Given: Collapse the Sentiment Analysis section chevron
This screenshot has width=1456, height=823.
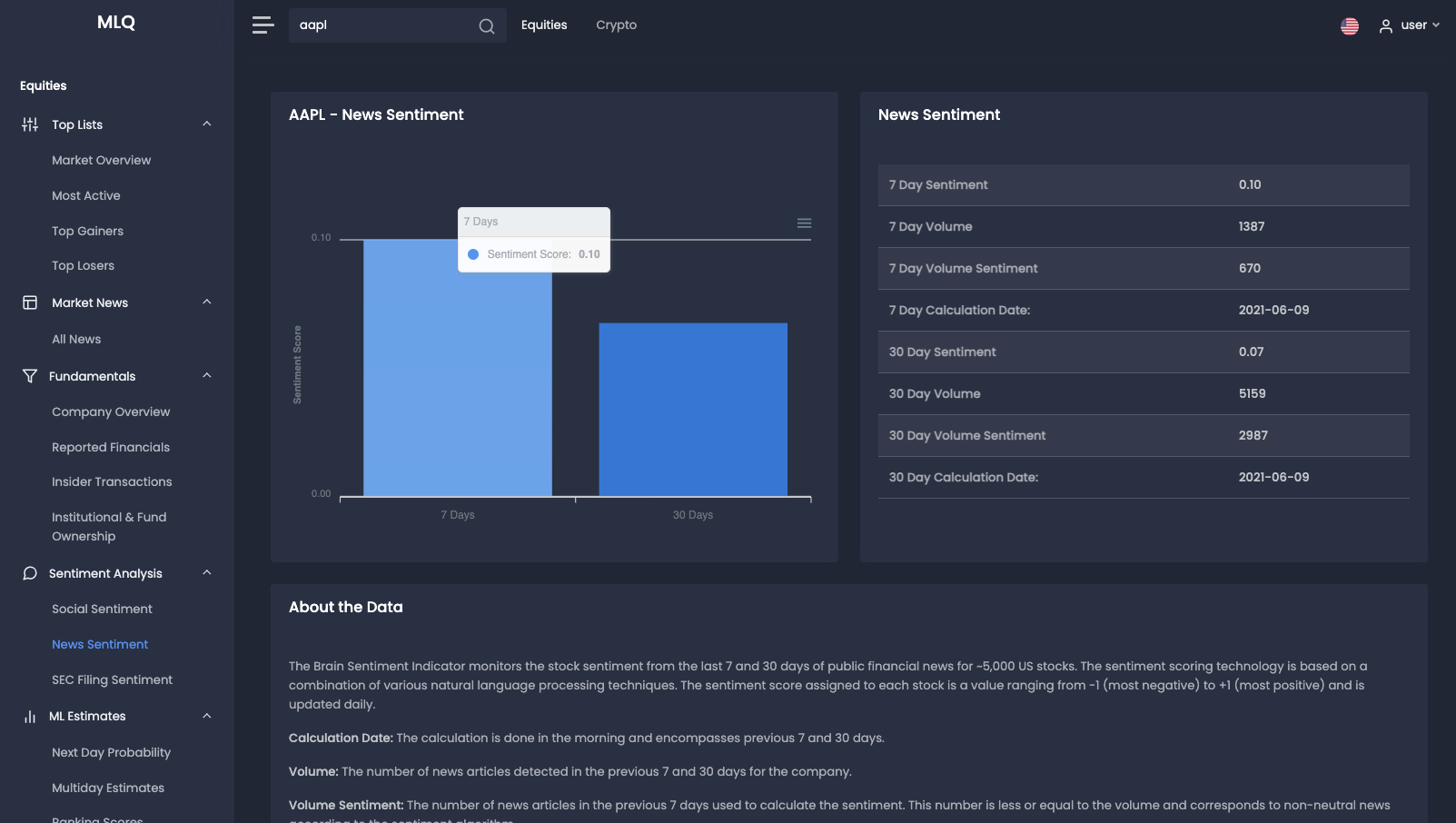Looking at the screenshot, I should click(x=207, y=572).
